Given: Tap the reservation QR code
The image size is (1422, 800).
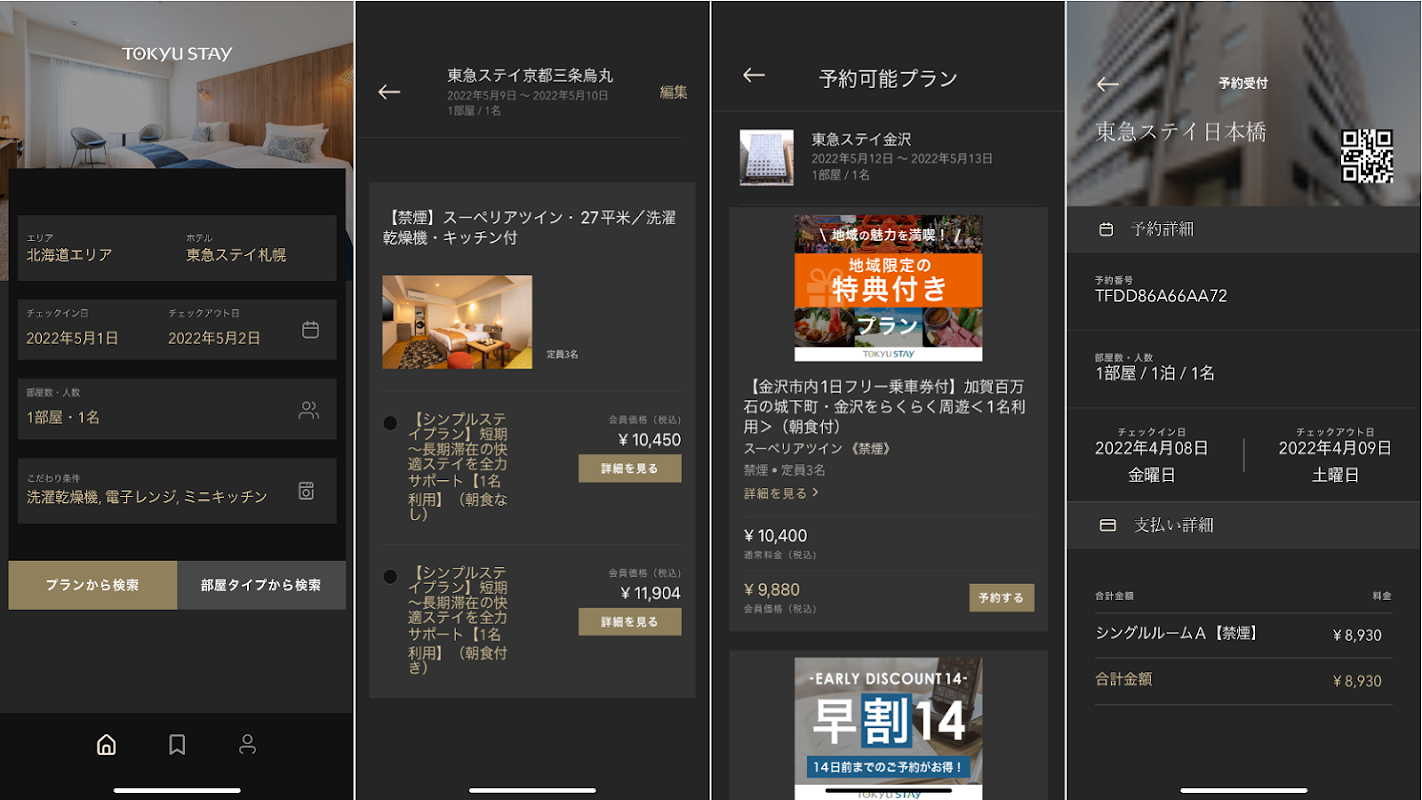Looking at the screenshot, I should point(1367,156).
